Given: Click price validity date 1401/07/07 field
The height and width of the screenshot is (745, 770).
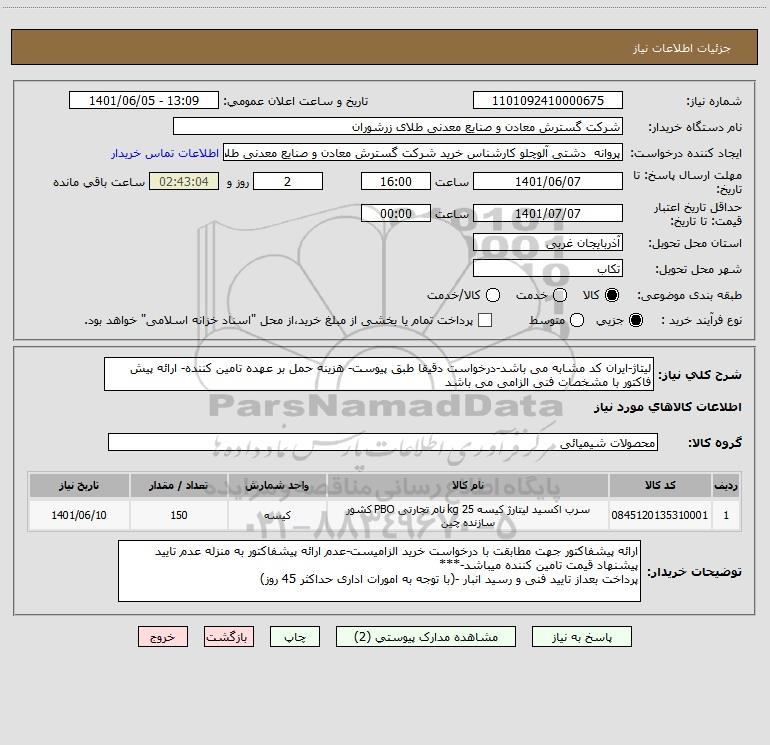Looking at the screenshot, I should [x=548, y=213].
